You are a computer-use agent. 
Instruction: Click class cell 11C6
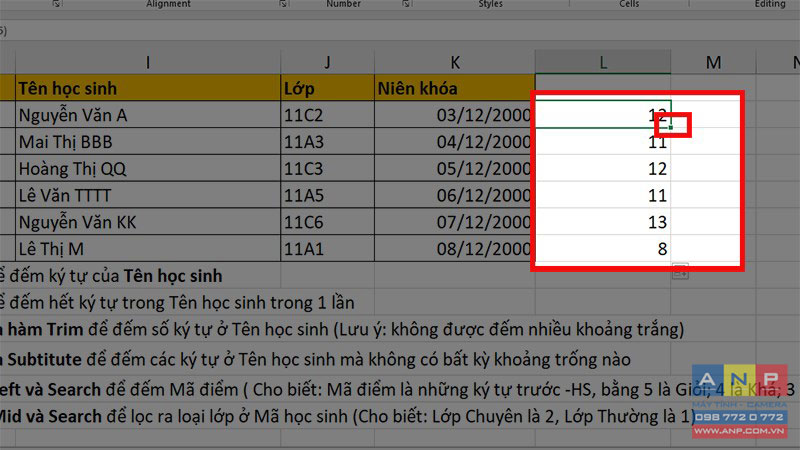pos(327,221)
